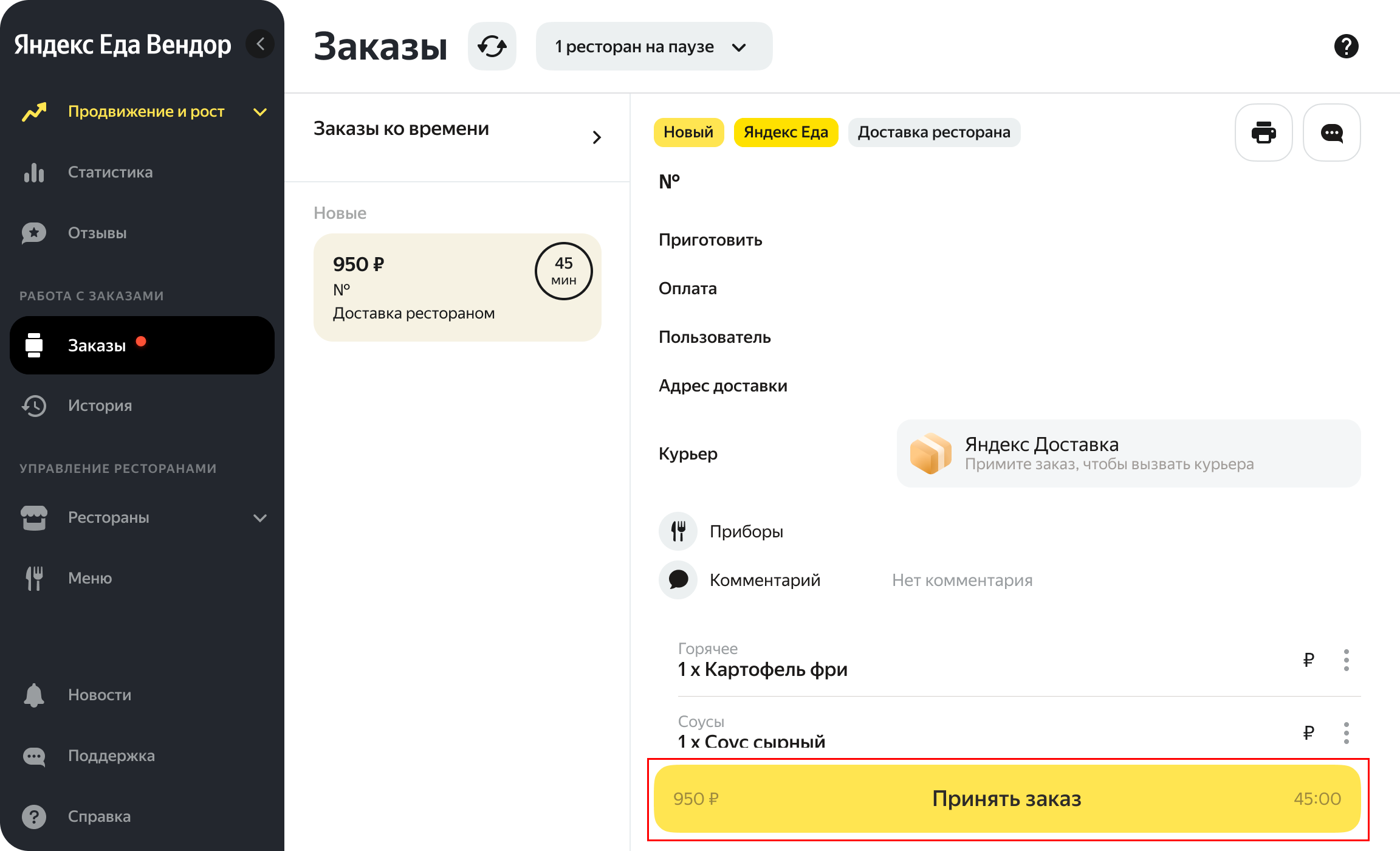
Task: Open Меню section in sidebar
Action: tap(142, 579)
